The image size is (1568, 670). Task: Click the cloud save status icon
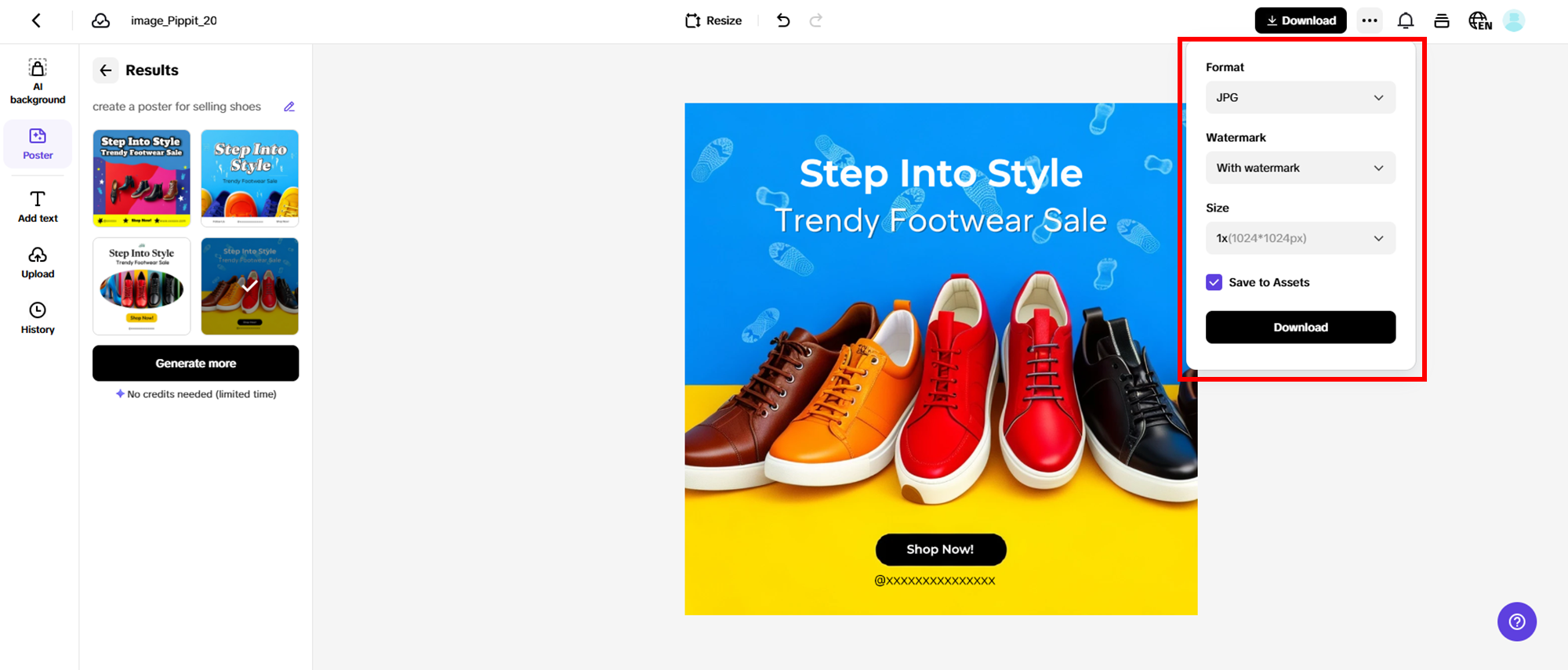click(101, 21)
